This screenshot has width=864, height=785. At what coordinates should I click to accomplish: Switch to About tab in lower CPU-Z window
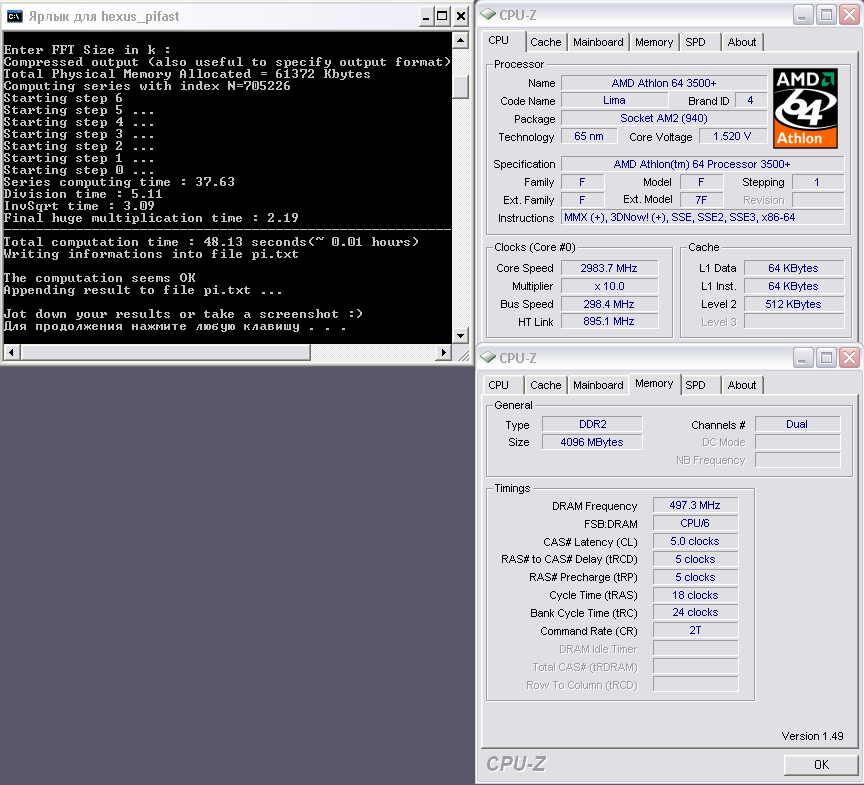pyautogui.click(x=742, y=385)
